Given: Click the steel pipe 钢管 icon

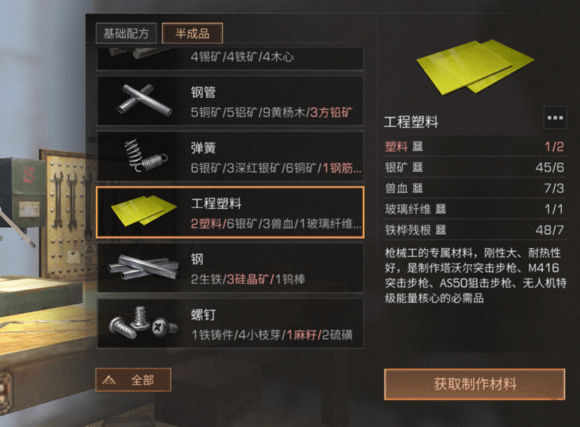Looking at the screenshot, I should [144, 99].
